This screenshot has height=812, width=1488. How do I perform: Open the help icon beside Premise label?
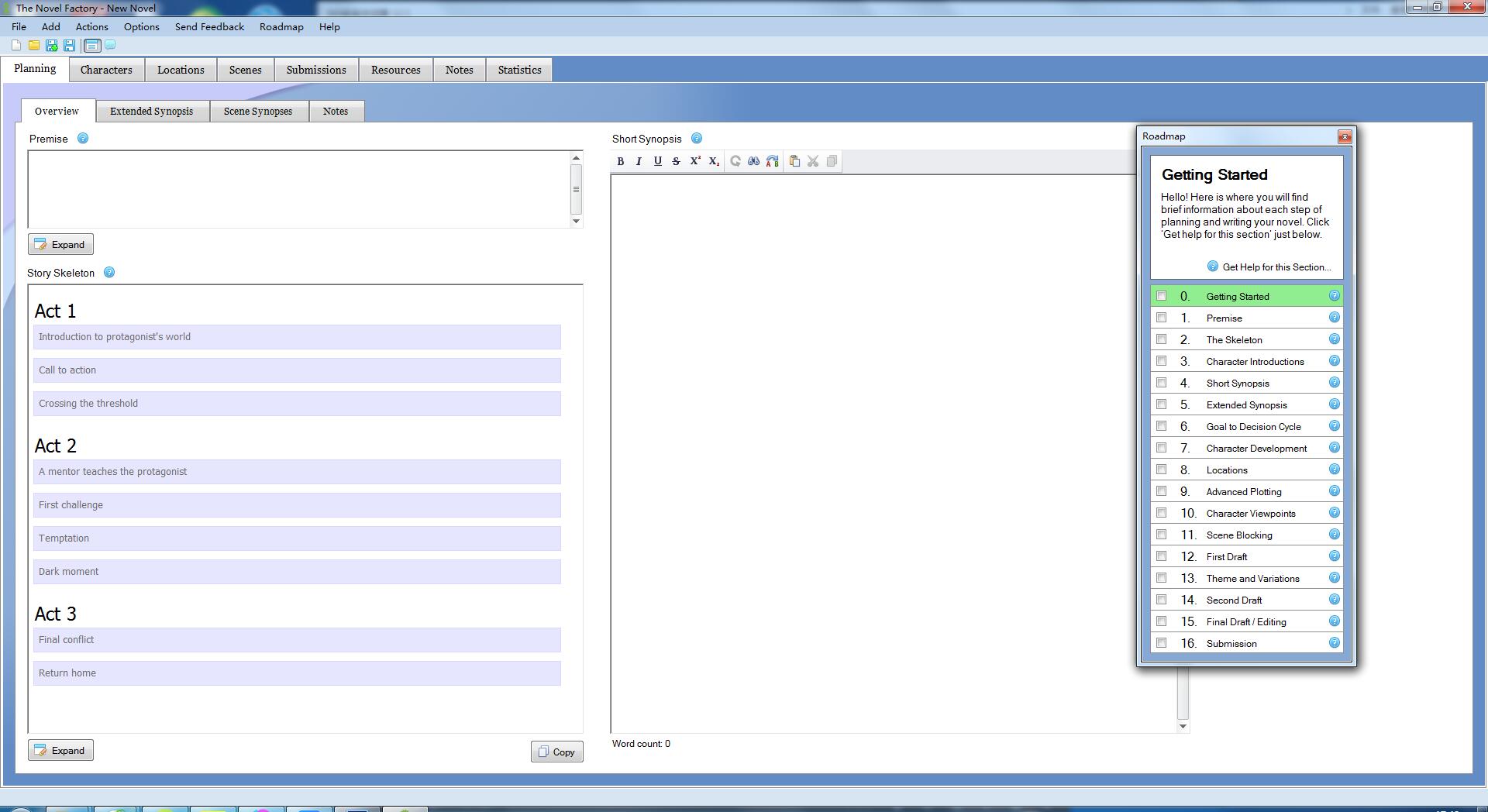(x=83, y=139)
